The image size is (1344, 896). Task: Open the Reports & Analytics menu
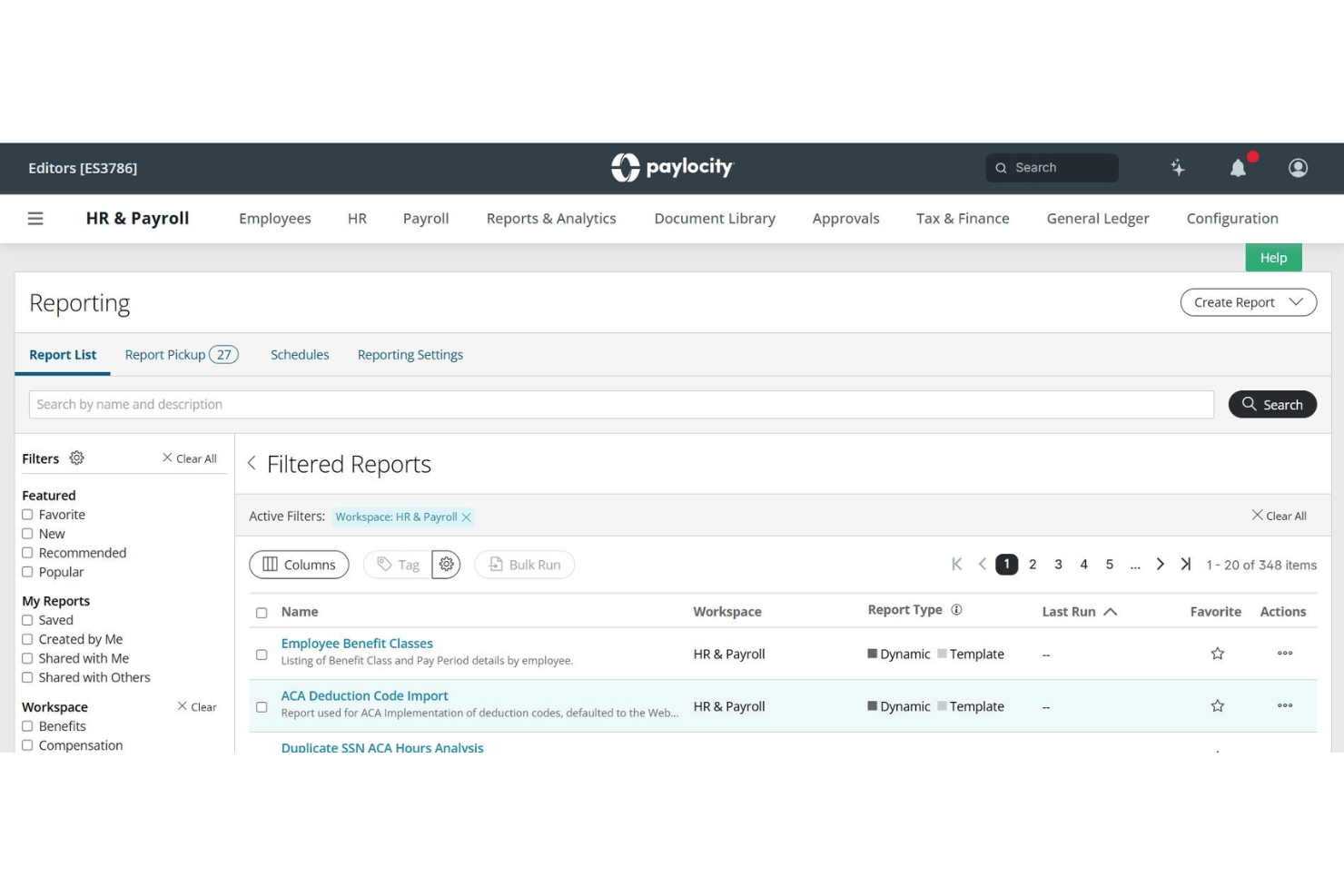coord(551,219)
